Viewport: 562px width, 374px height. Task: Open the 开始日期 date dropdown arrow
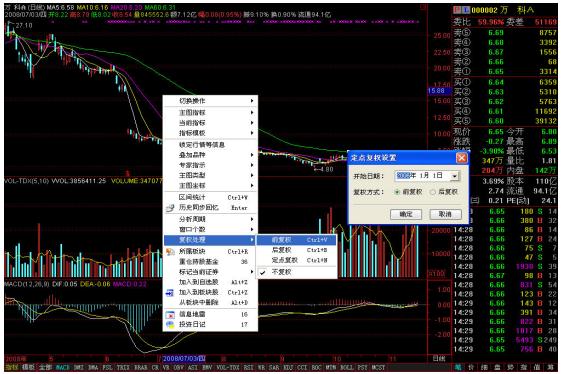(x=455, y=176)
